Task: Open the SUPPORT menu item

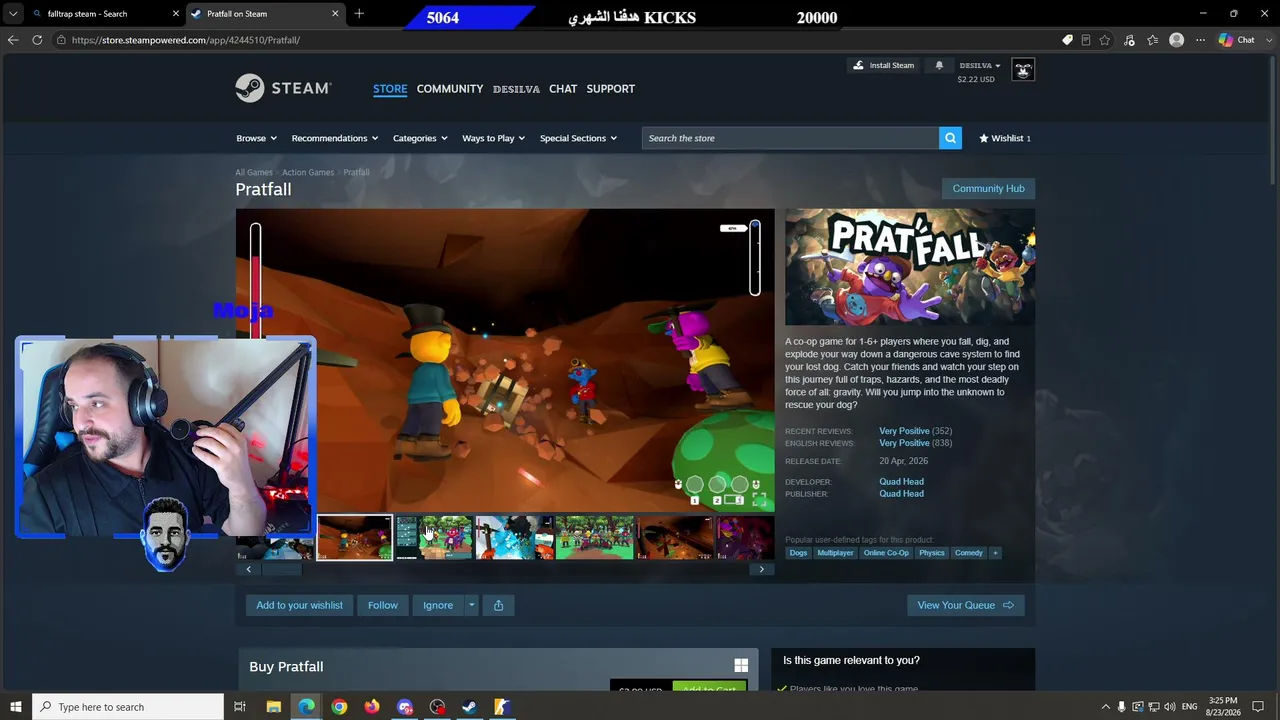Action: (x=611, y=89)
